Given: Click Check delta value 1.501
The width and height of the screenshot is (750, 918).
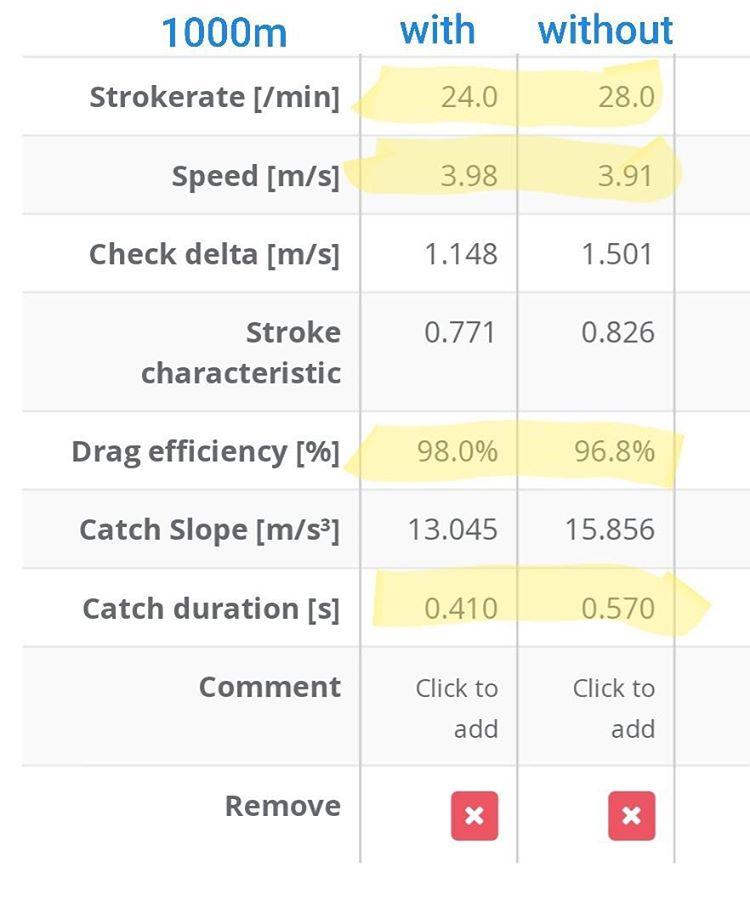Looking at the screenshot, I should tap(617, 254).
